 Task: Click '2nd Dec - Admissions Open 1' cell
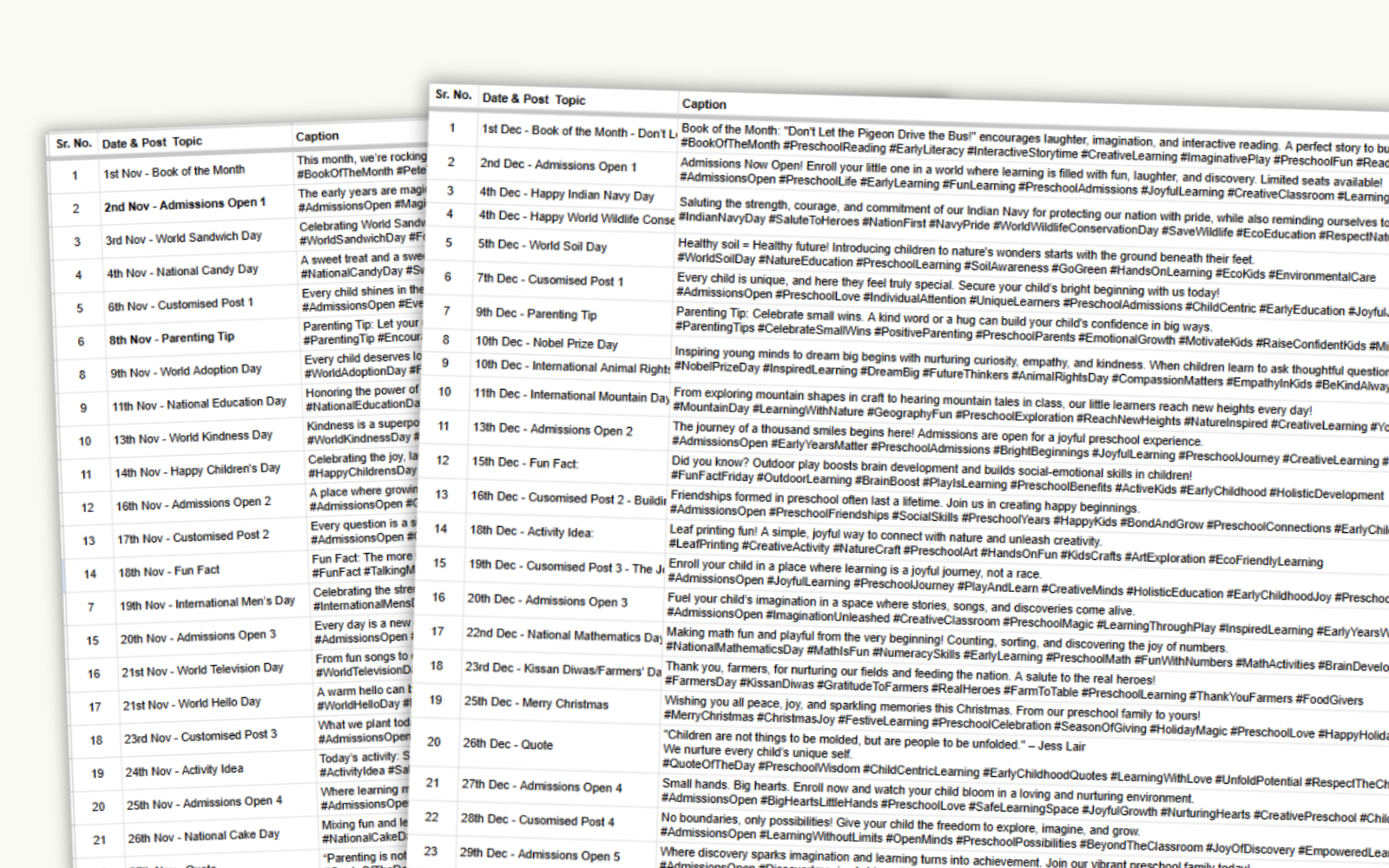[x=576, y=166]
